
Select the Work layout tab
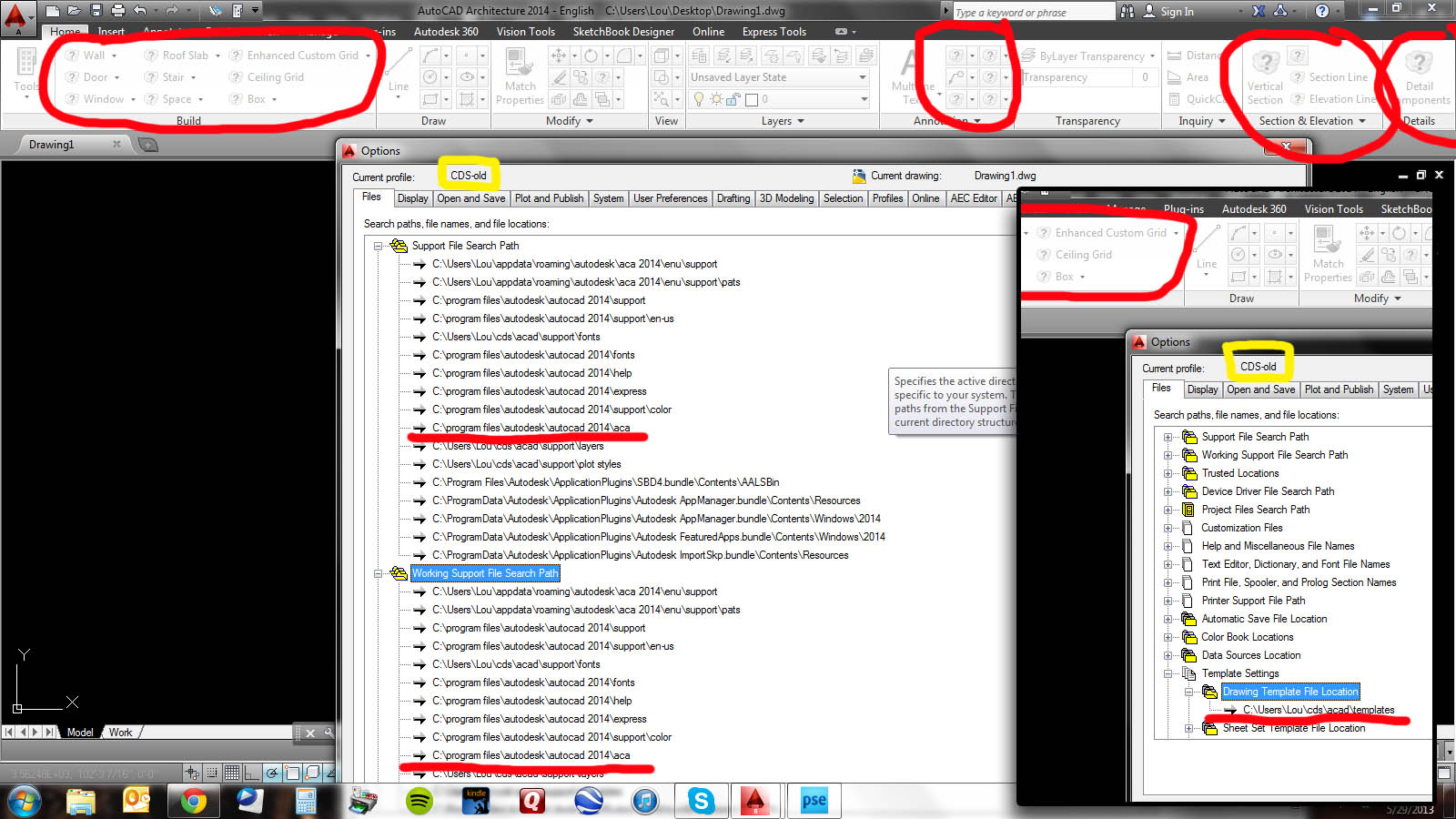click(x=120, y=733)
